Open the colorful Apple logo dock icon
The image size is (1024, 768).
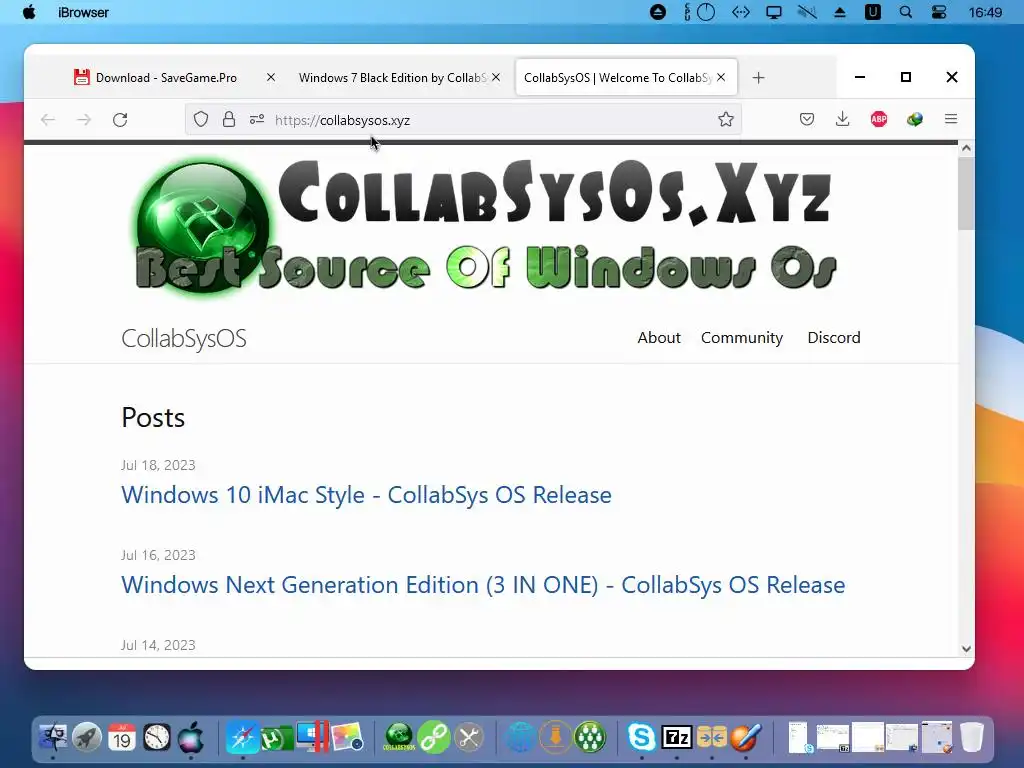pyautogui.click(x=191, y=737)
